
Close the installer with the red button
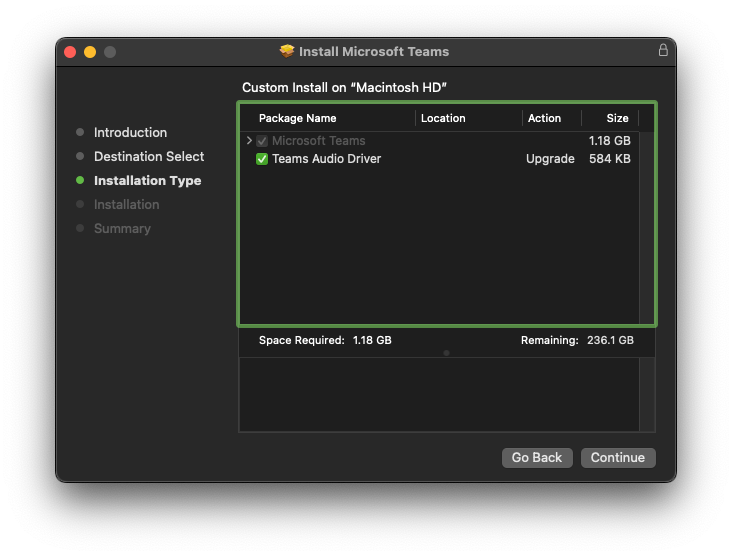[x=70, y=52]
